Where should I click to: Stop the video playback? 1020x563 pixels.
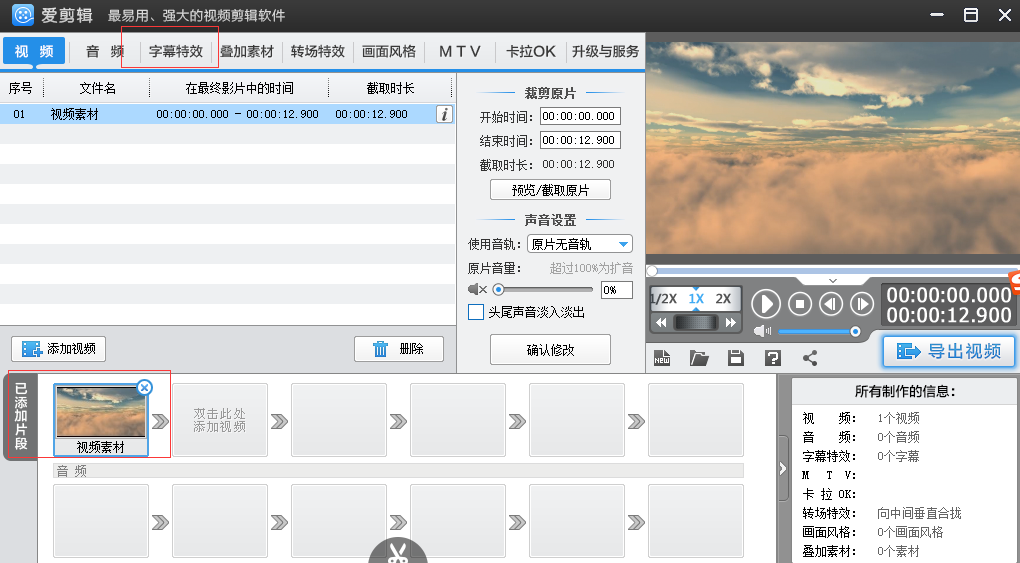pos(799,304)
